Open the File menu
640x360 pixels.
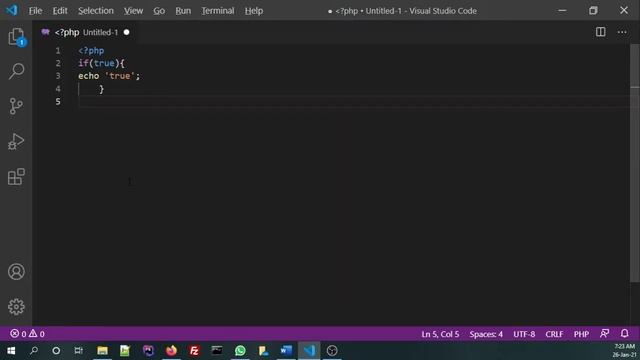coord(35,11)
